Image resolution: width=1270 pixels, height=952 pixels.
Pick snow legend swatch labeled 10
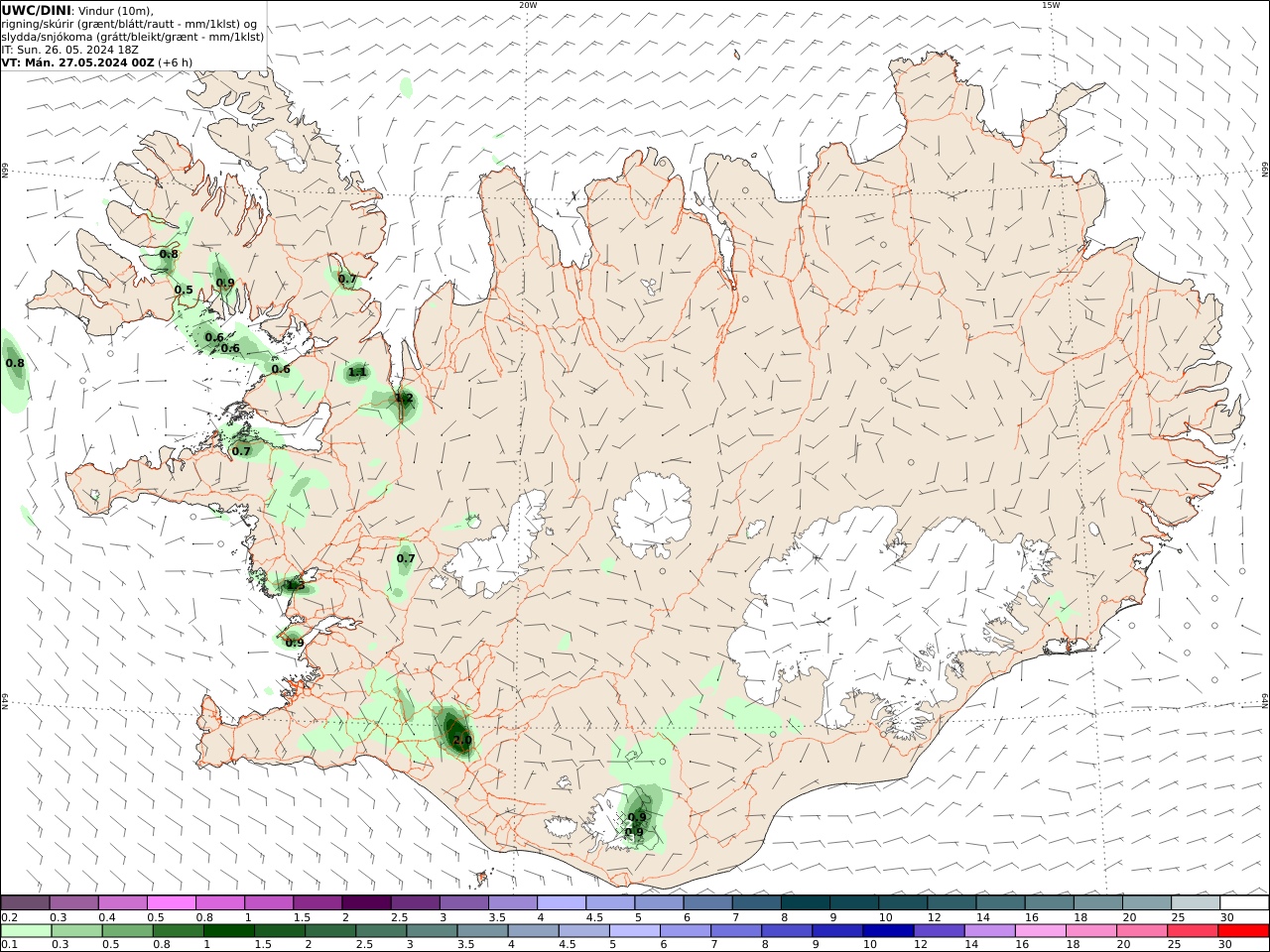[903, 903]
